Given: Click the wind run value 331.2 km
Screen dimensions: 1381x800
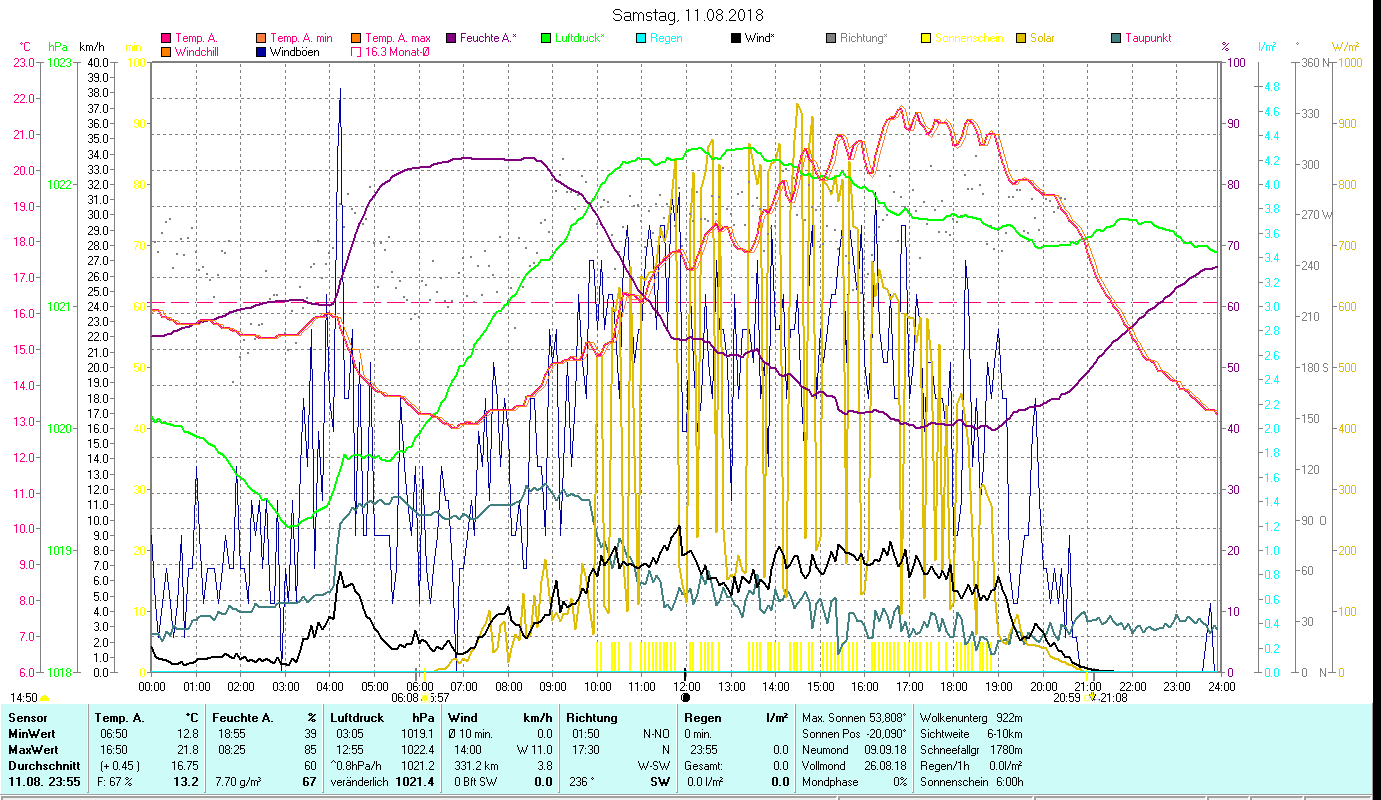Looking at the screenshot, I should pos(475,766).
